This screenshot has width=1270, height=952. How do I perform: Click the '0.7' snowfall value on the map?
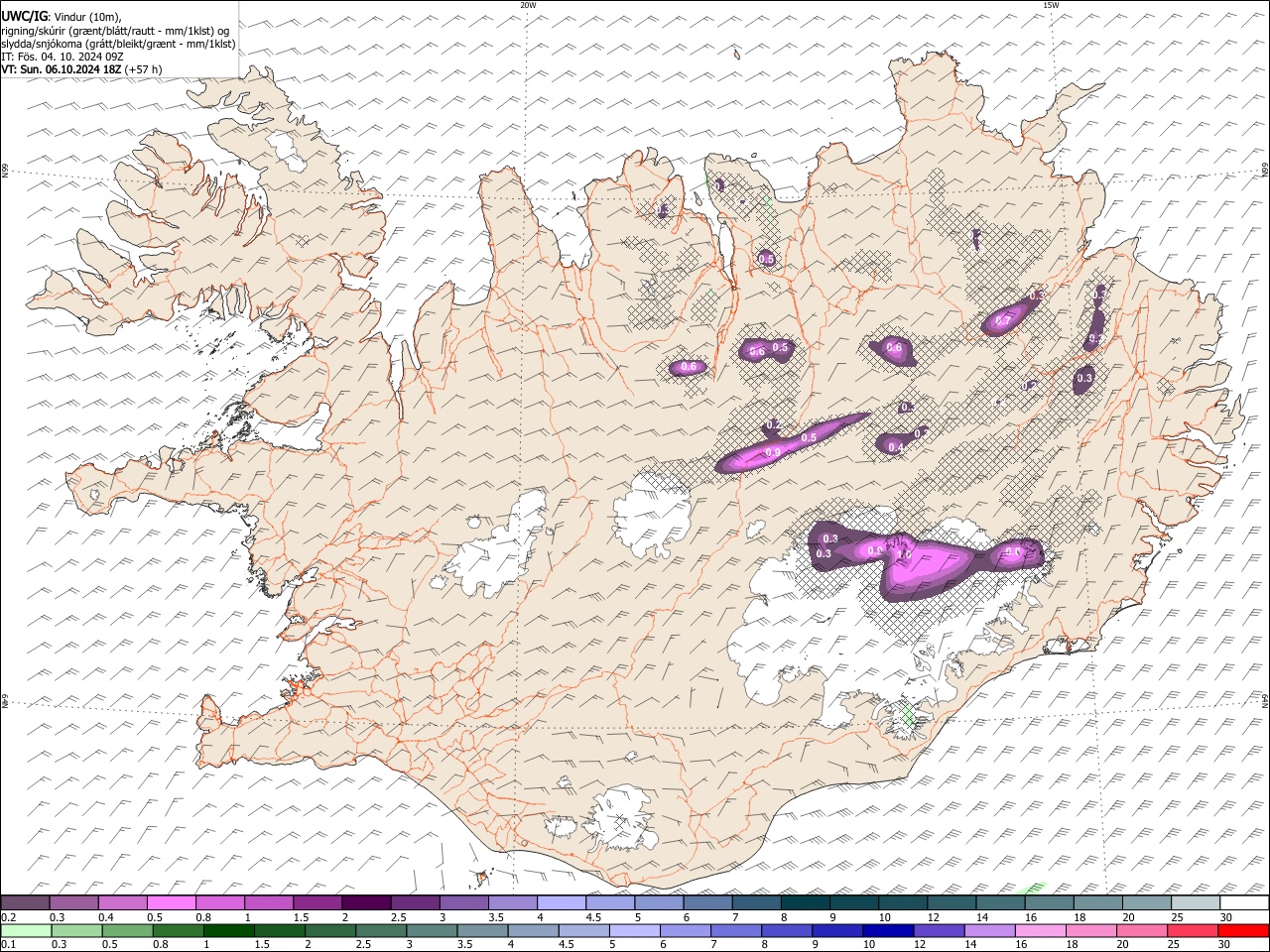point(1003,321)
